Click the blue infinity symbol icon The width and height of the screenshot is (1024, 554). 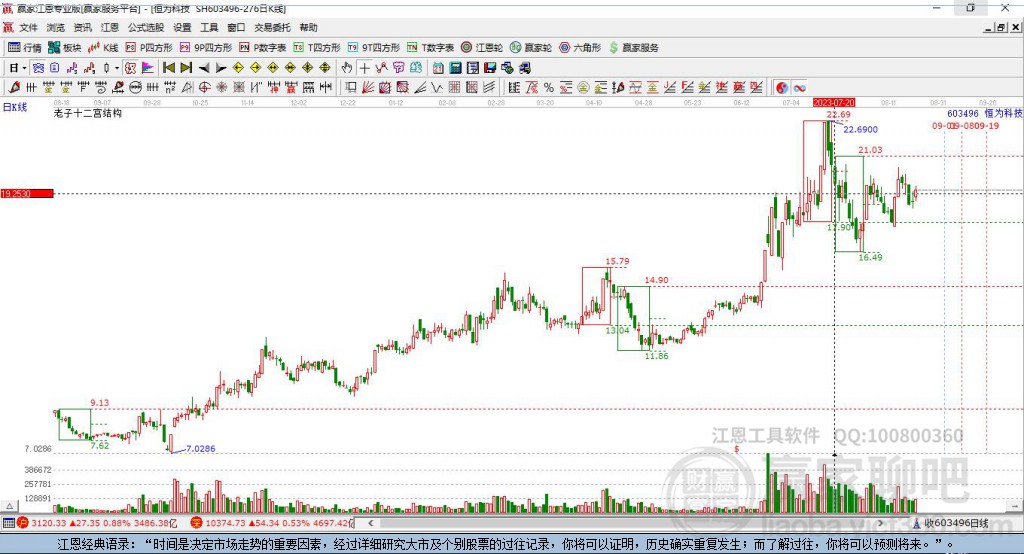799,88
